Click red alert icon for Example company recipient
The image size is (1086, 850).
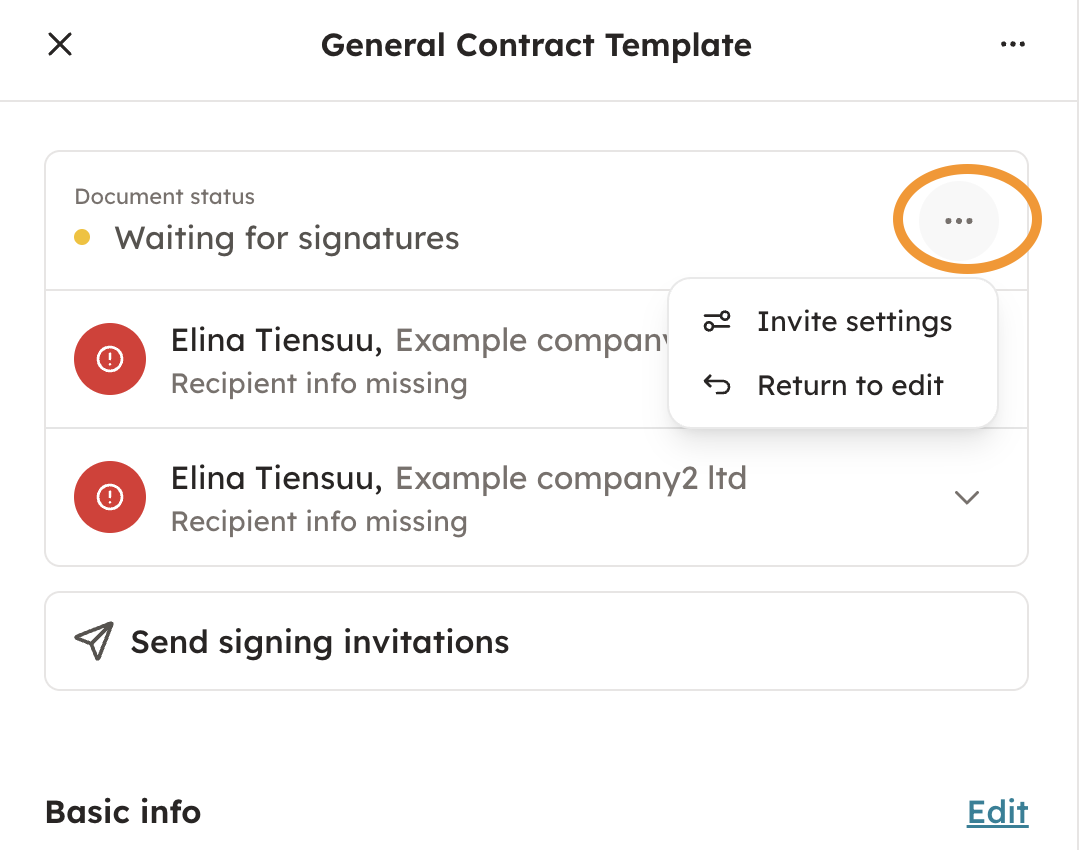pyautogui.click(x=110, y=360)
